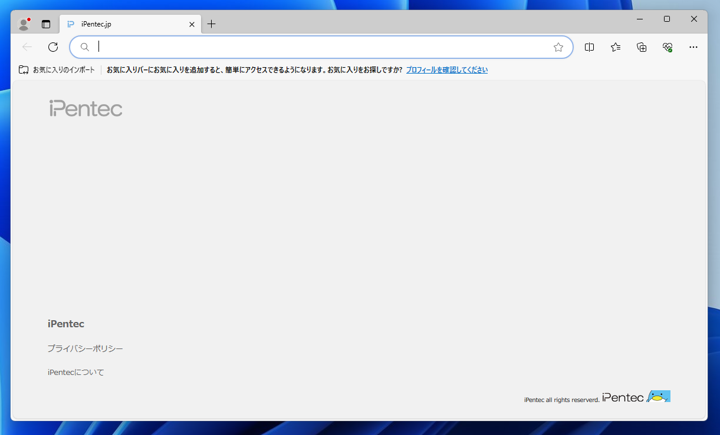Screen dimensions: 720x435
Task: Open the iPentecについて link
Action: pyautogui.click(x=76, y=373)
